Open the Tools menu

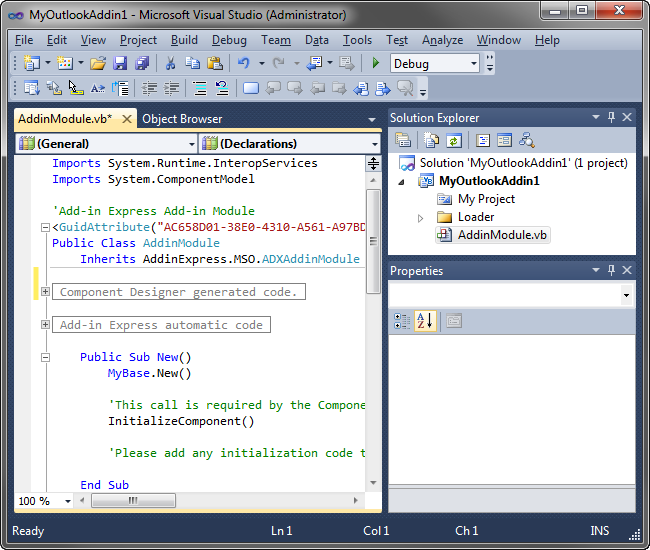click(x=357, y=40)
